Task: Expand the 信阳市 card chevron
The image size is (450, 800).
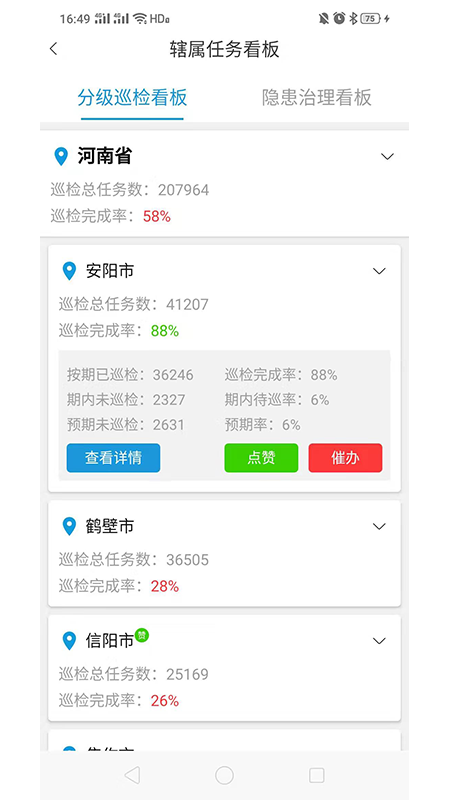Action: [x=379, y=641]
